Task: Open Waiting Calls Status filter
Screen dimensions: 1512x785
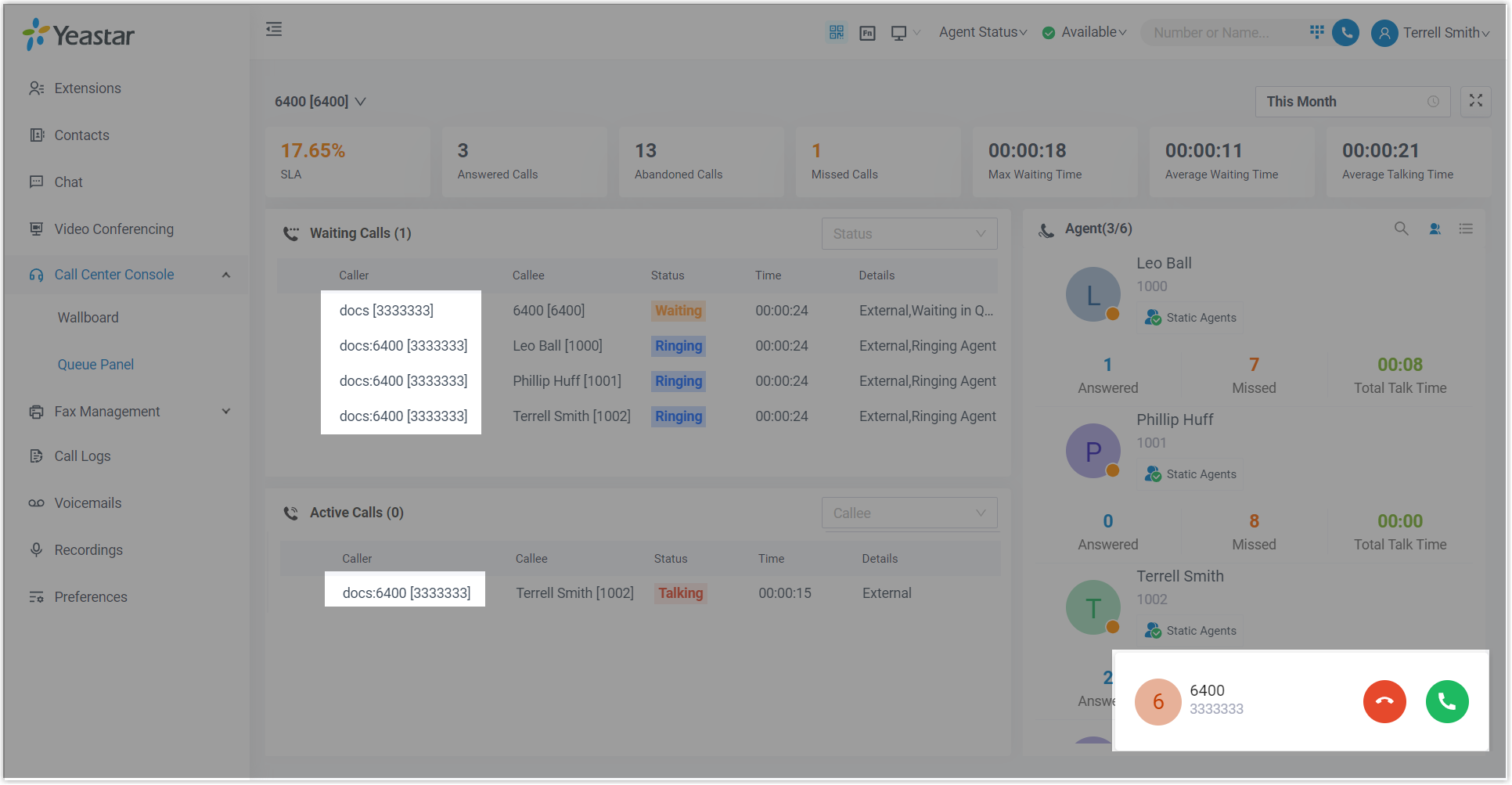Action: click(x=909, y=234)
